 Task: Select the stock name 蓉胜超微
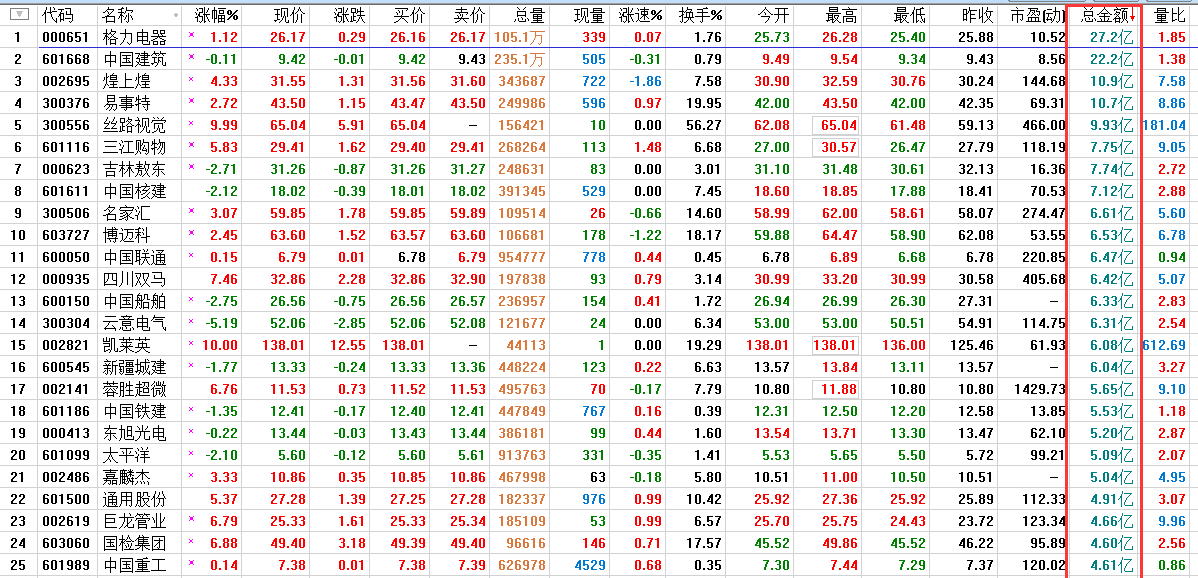point(134,390)
